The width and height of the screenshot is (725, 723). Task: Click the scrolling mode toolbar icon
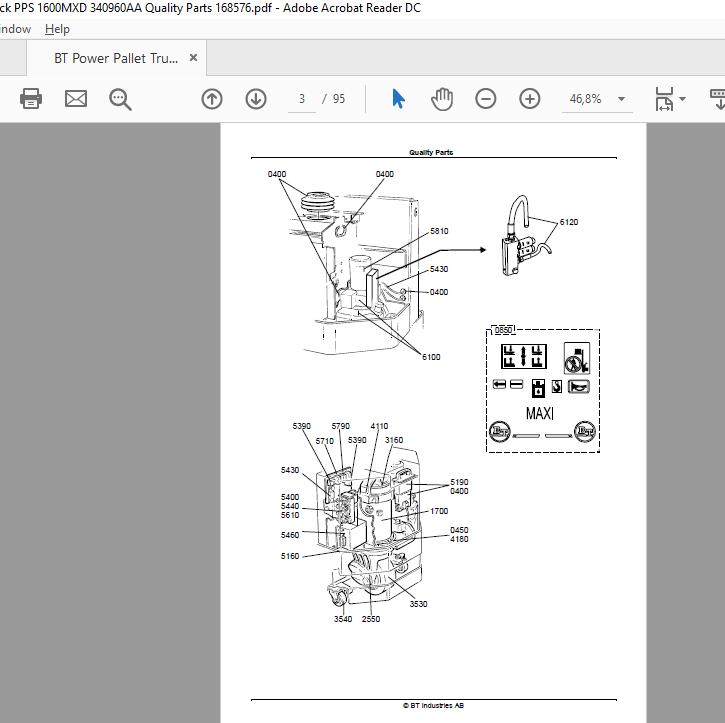(717, 98)
